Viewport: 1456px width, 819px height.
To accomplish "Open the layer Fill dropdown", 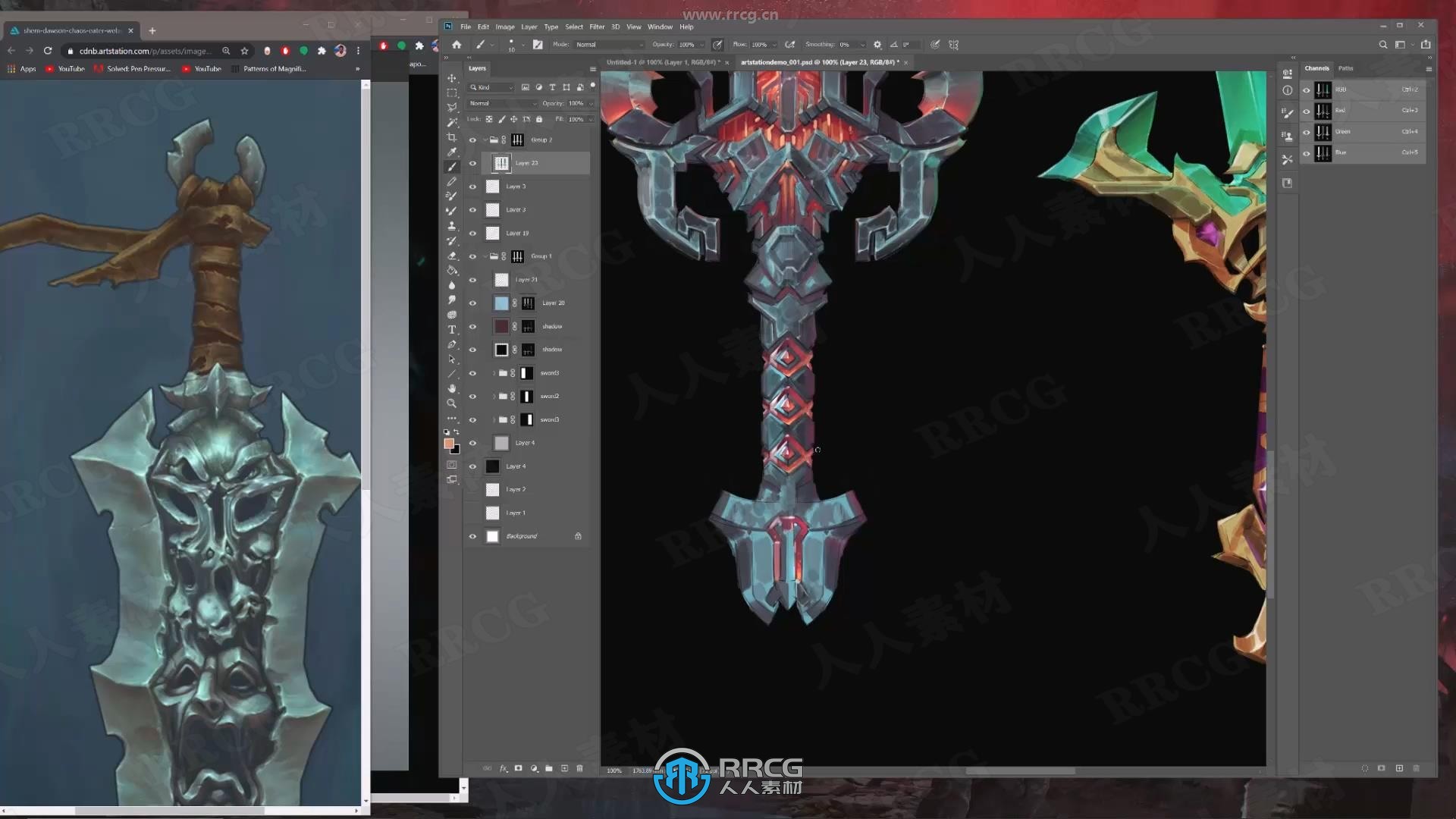I will click(x=591, y=119).
